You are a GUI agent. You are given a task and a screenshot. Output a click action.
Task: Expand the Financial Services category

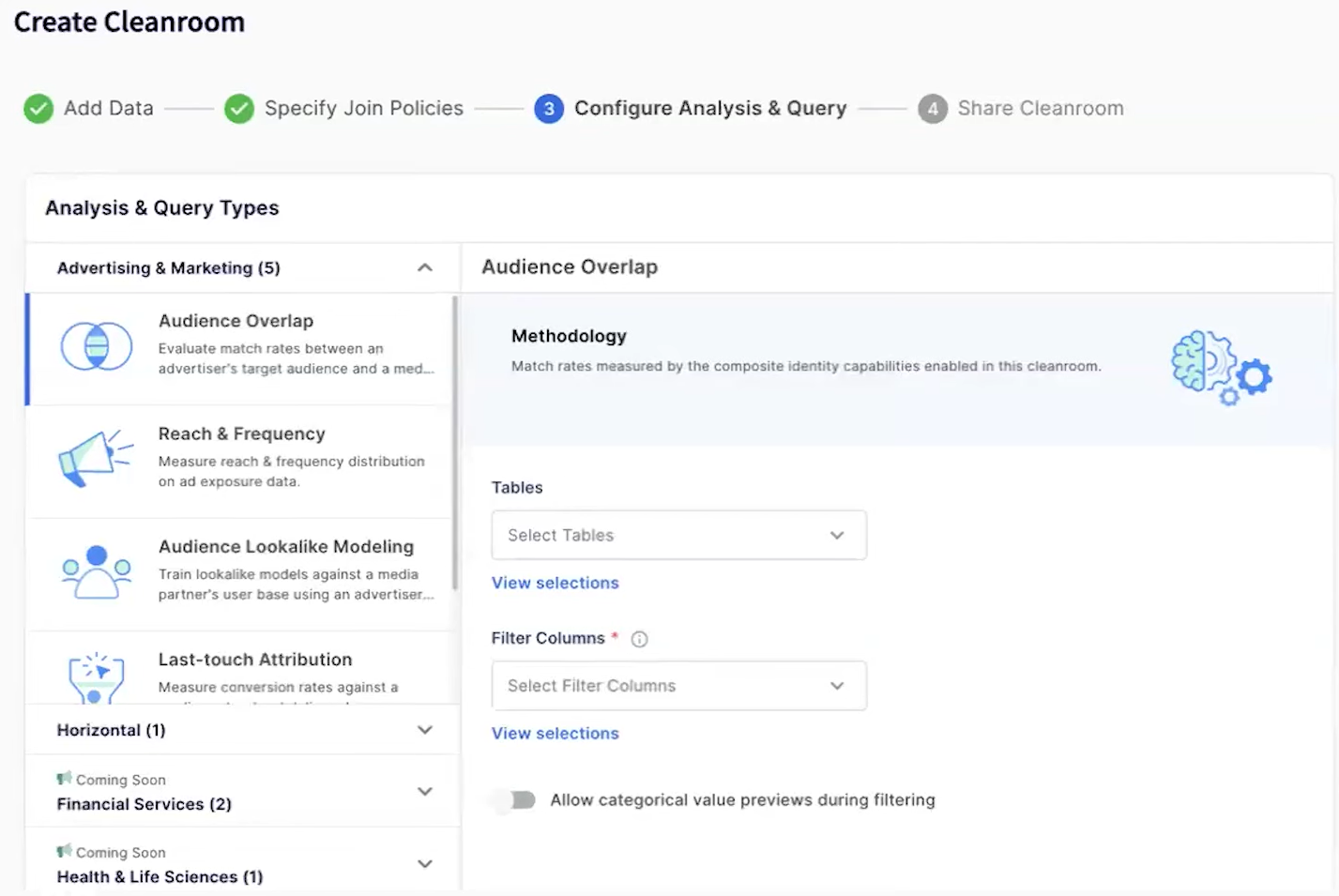pos(424,791)
